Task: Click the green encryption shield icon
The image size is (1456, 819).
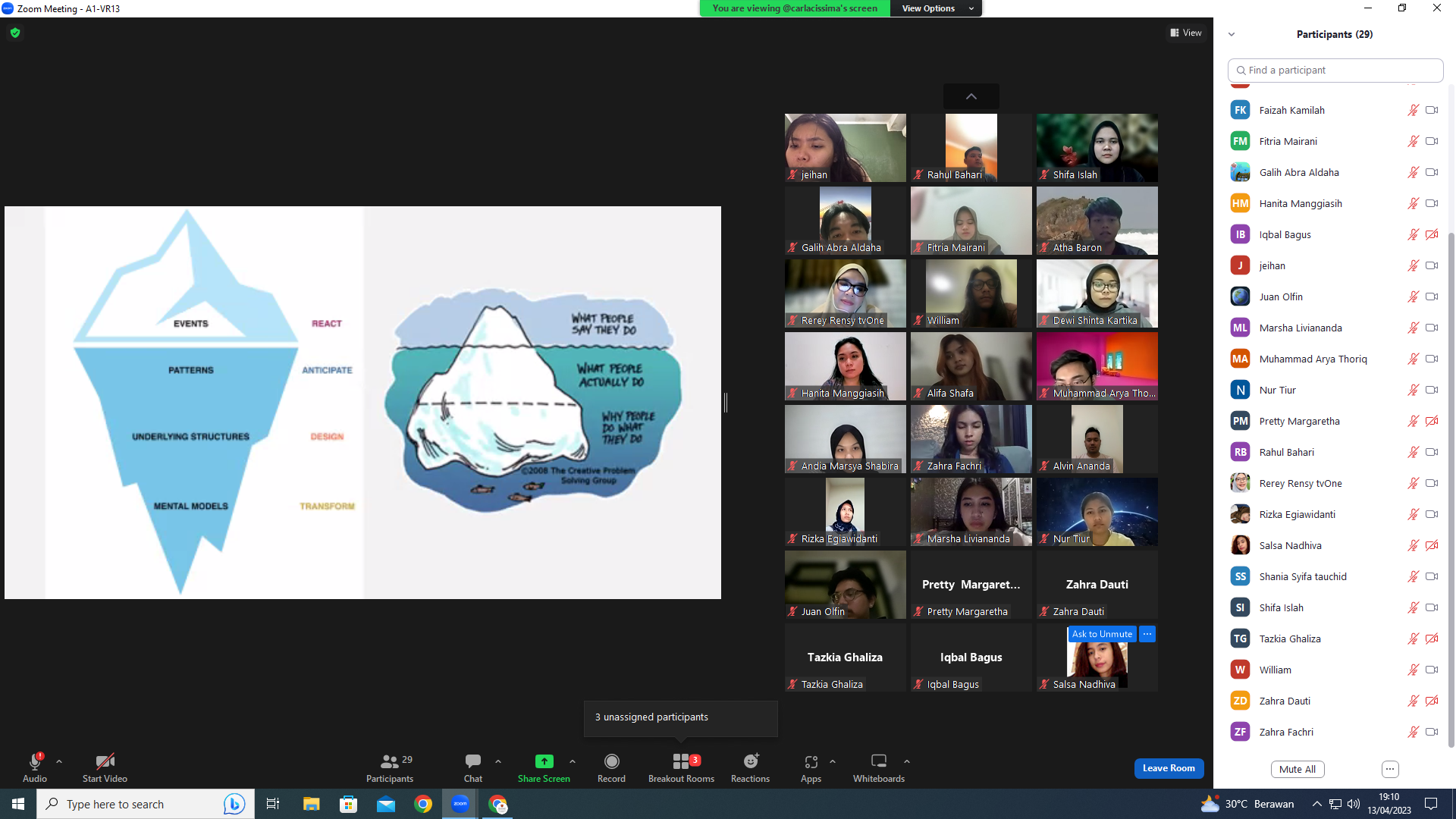Action: tap(15, 33)
